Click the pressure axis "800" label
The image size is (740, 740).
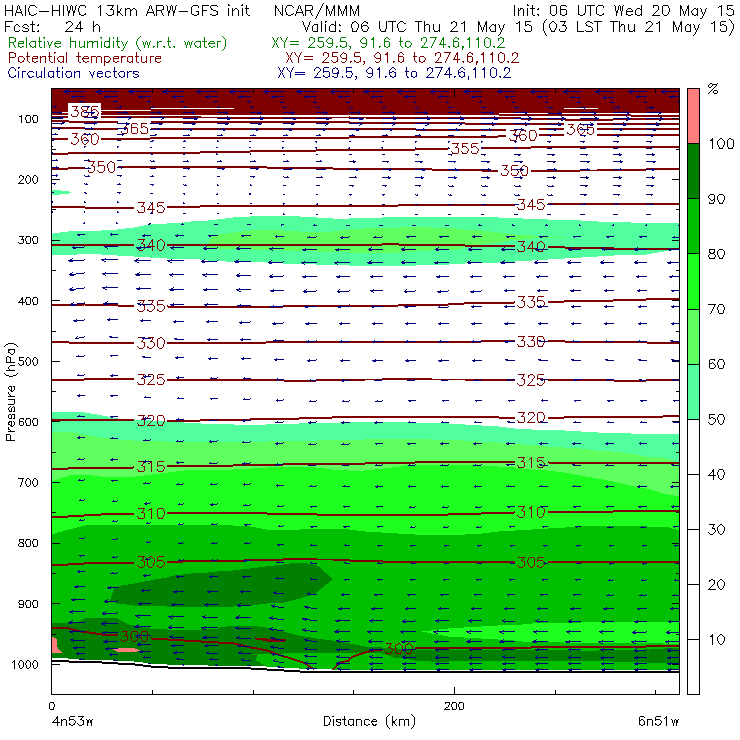28,543
